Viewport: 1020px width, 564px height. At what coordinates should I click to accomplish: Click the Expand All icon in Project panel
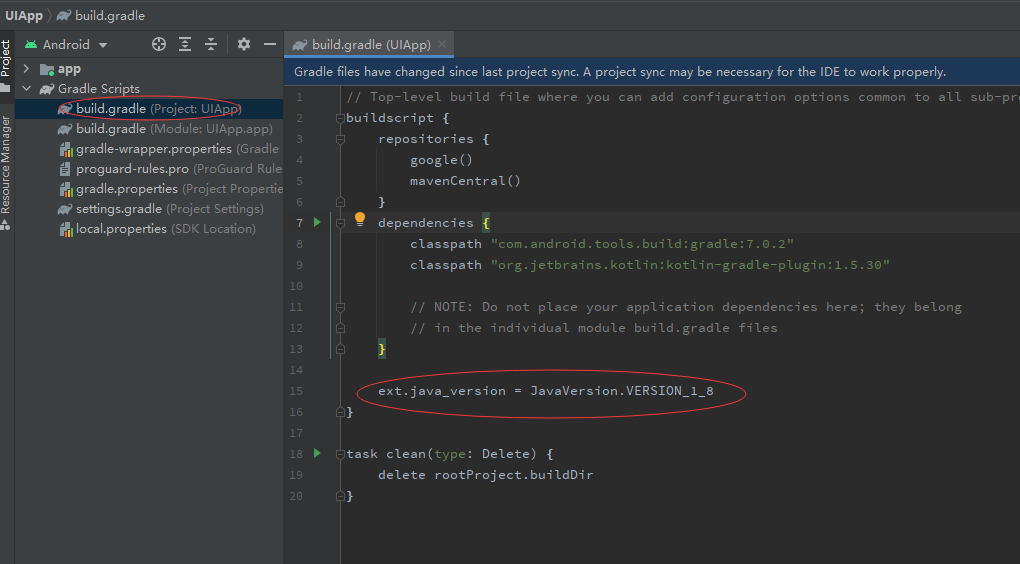click(x=185, y=44)
